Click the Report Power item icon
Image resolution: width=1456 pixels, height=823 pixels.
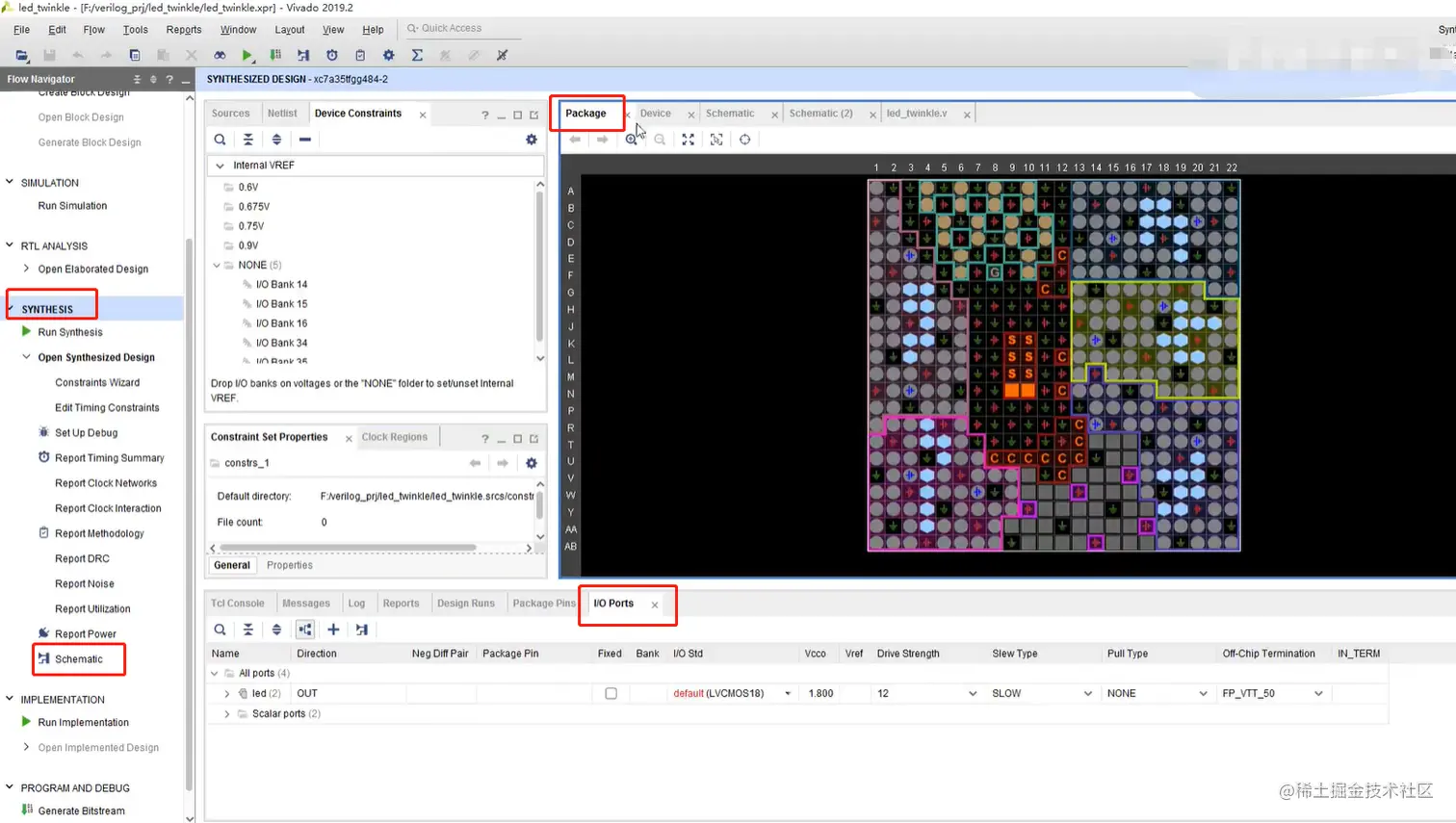point(43,633)
